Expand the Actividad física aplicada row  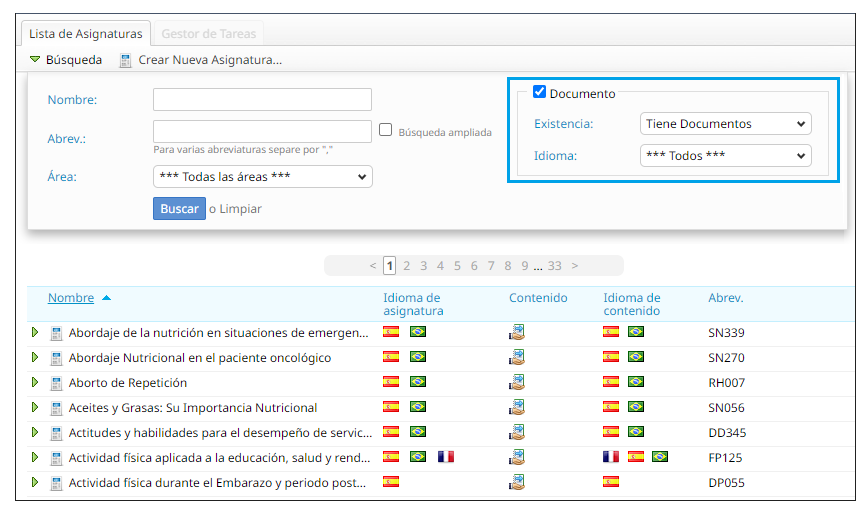pyautogui.click(x=35, y=457)
